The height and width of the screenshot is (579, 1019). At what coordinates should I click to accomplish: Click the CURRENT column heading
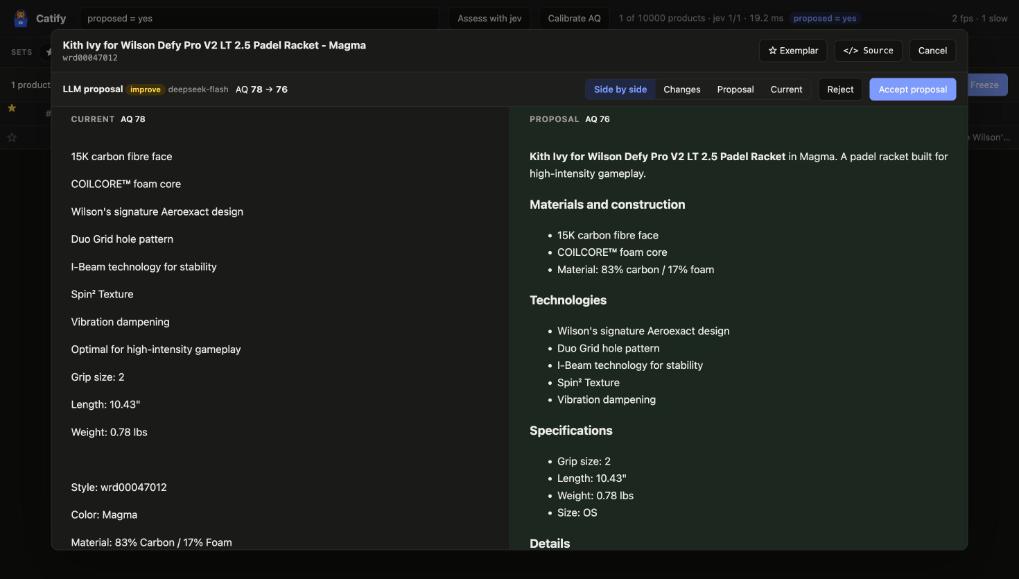click(92, 119)
